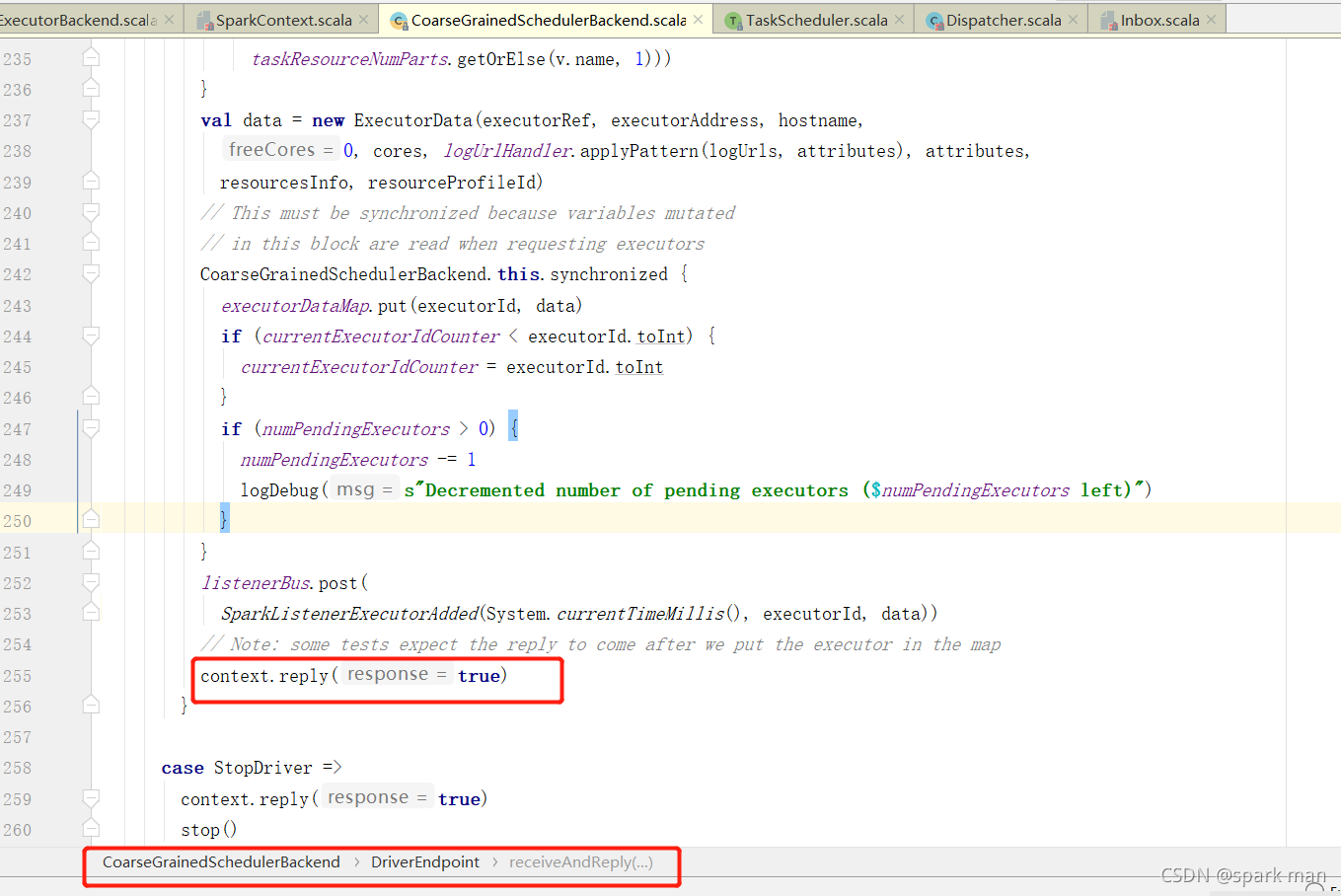Toggle the fold end marker at line 246
The image size is (1341, 896).
click(91, 398)
